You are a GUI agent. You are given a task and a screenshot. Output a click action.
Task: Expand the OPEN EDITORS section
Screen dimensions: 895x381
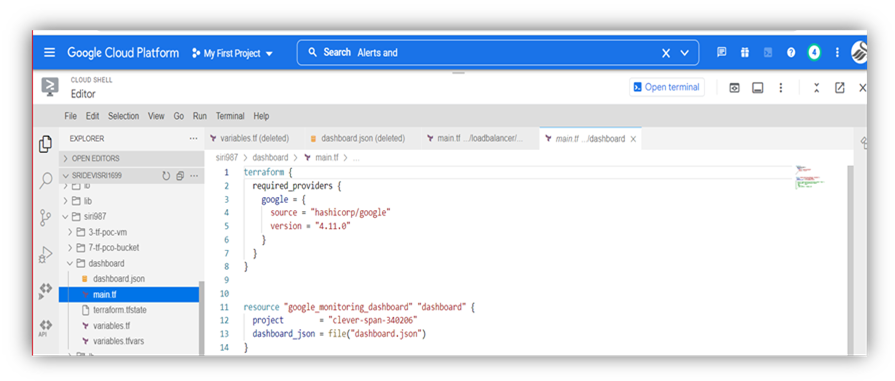tap(131, 158)
